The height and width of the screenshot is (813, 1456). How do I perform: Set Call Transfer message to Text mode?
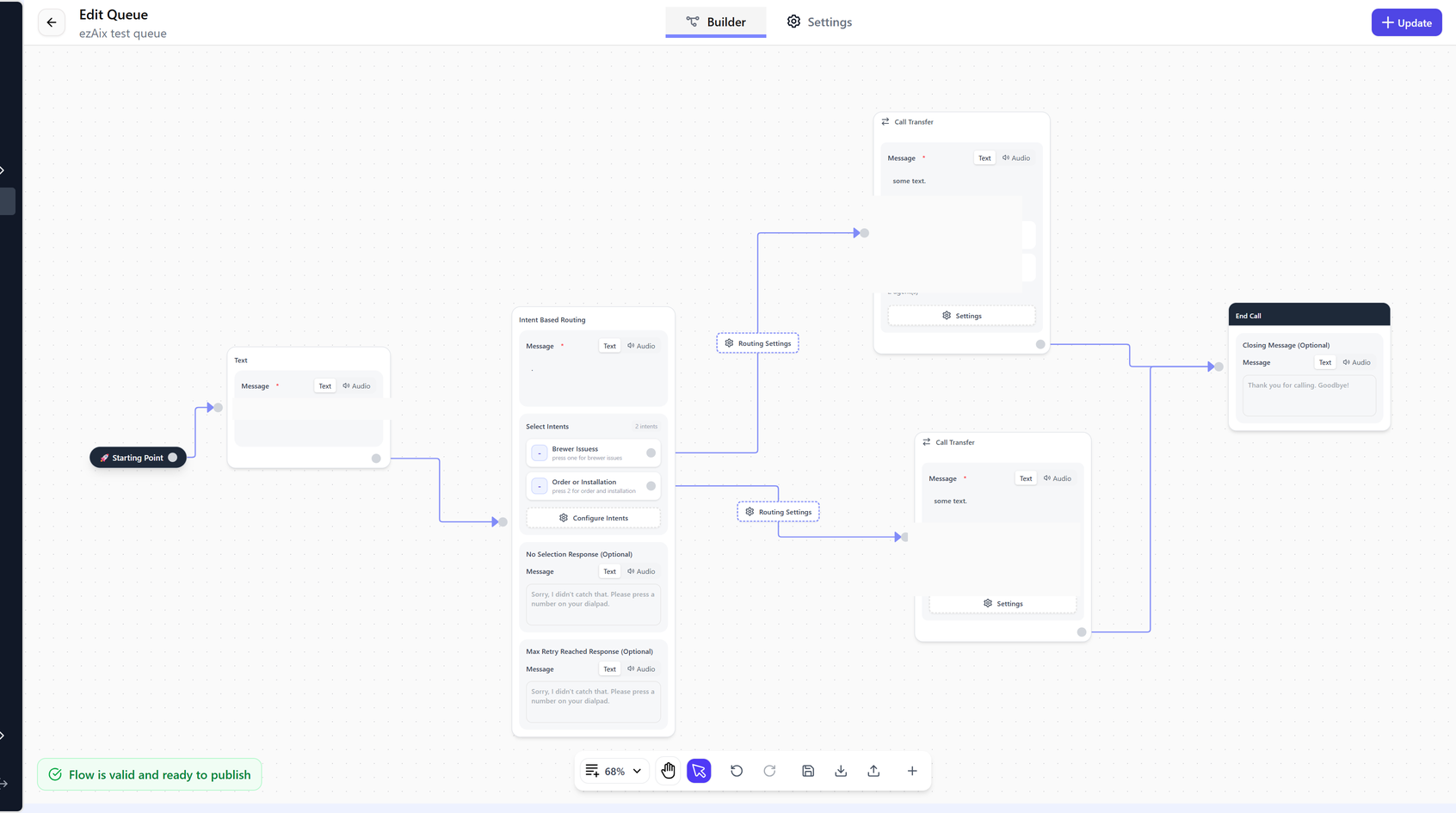coord(984,157)
